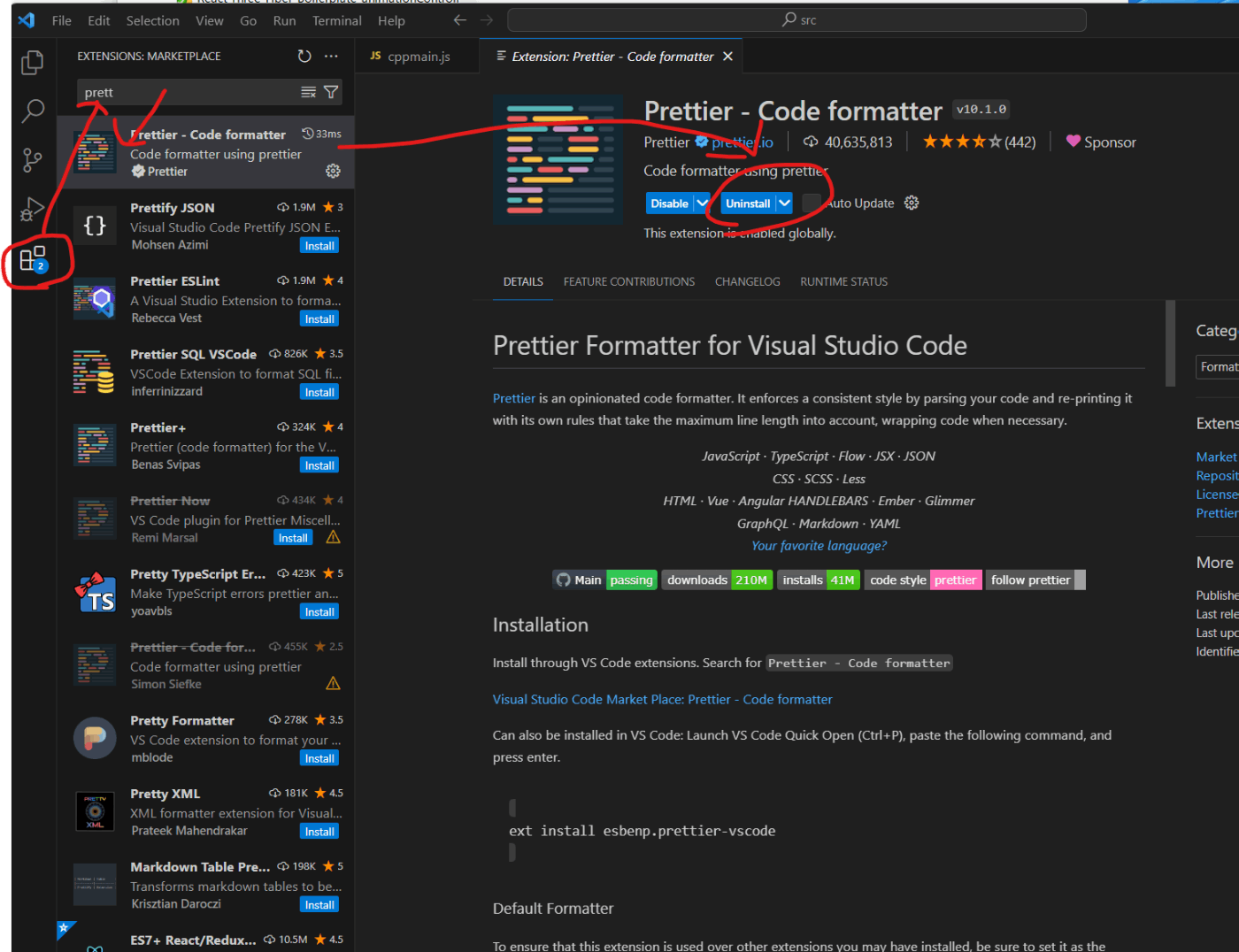The image size is (1239, 952).
Task: Go back with navigation arrow
Action: pyautogui.click(x=459, y=19)
